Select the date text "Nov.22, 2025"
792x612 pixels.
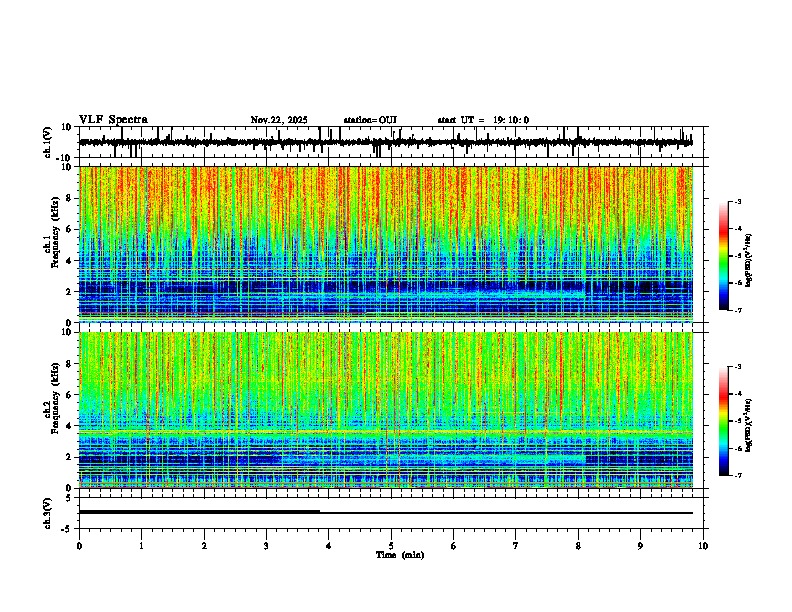(279, 120)
